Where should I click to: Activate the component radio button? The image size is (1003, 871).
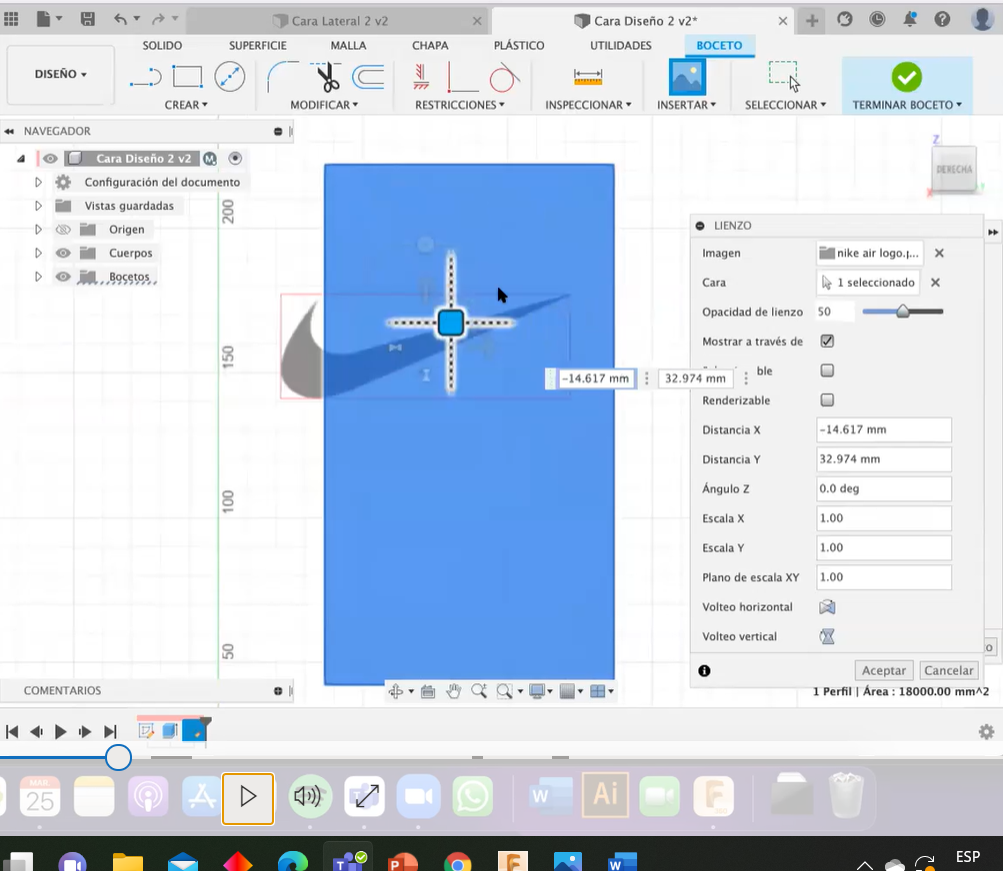tap(235, 158)
